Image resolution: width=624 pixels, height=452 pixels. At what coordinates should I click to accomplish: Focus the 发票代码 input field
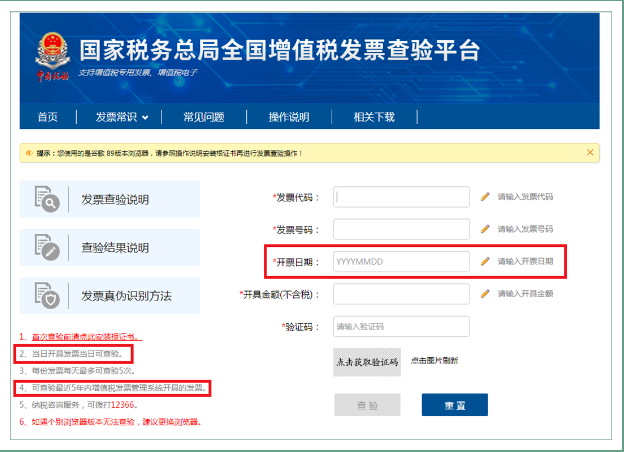coord(401,197)
